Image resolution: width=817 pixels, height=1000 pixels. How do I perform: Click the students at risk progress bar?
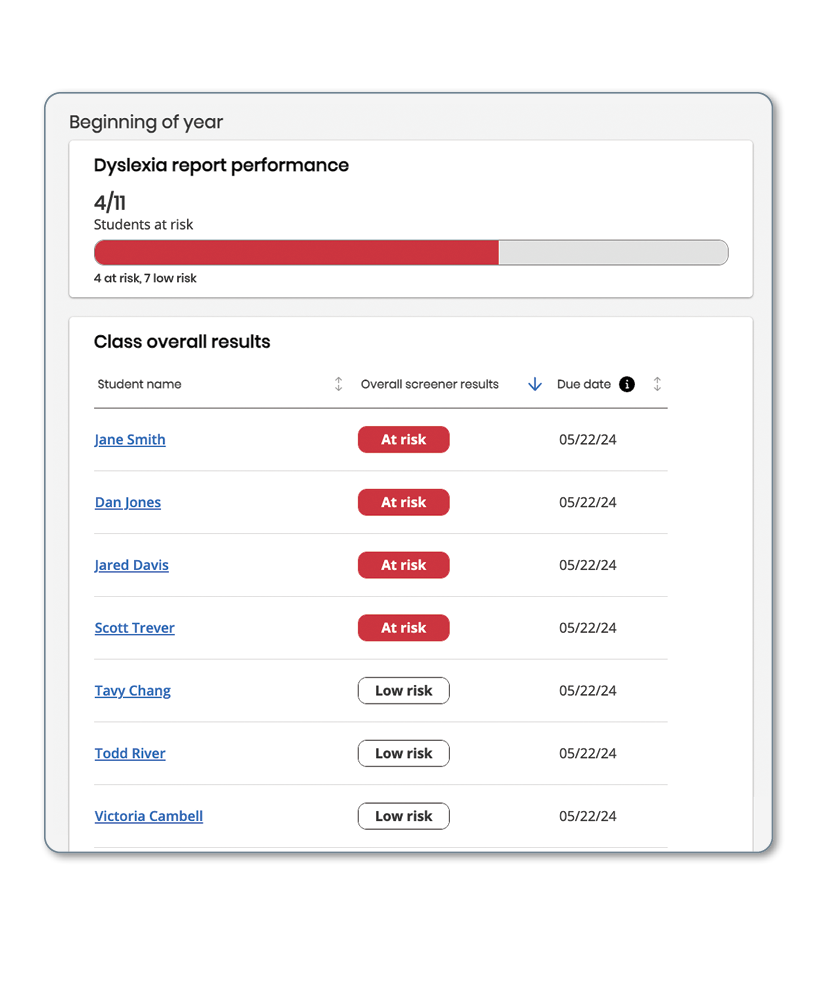[411, 253]
